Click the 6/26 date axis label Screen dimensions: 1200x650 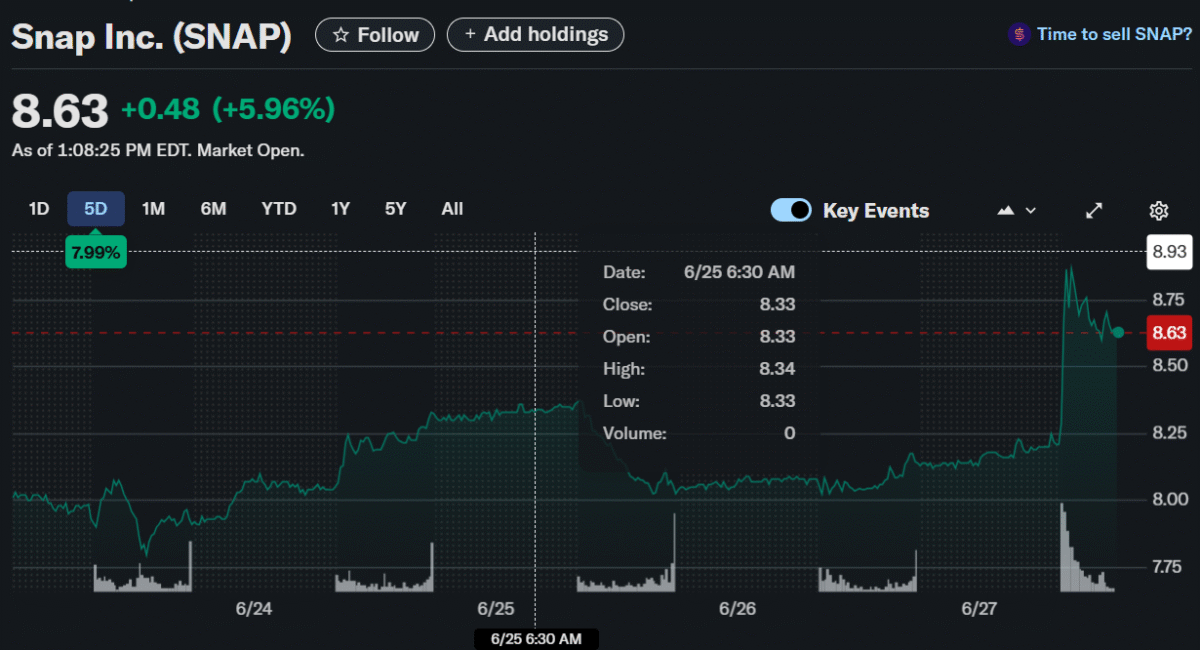tap(737, 608)
